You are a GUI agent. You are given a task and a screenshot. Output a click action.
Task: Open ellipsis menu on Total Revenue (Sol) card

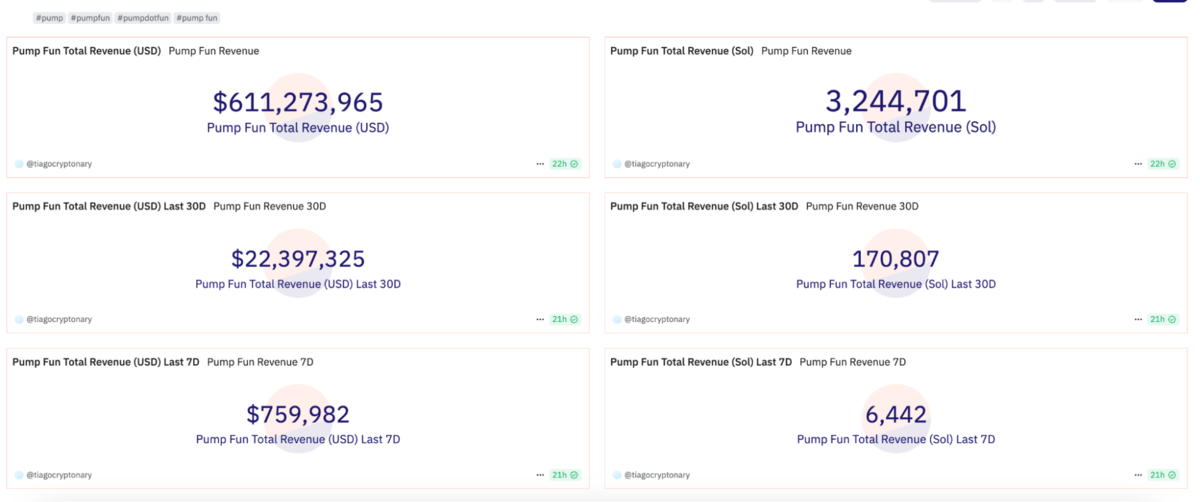[x=1138, y=164]
